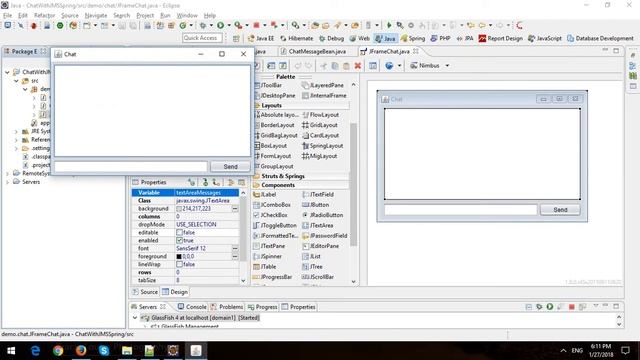This screenshot has height=360, width=640.
Task: Open the Refactor menu
Action: (x=44, y=16)
